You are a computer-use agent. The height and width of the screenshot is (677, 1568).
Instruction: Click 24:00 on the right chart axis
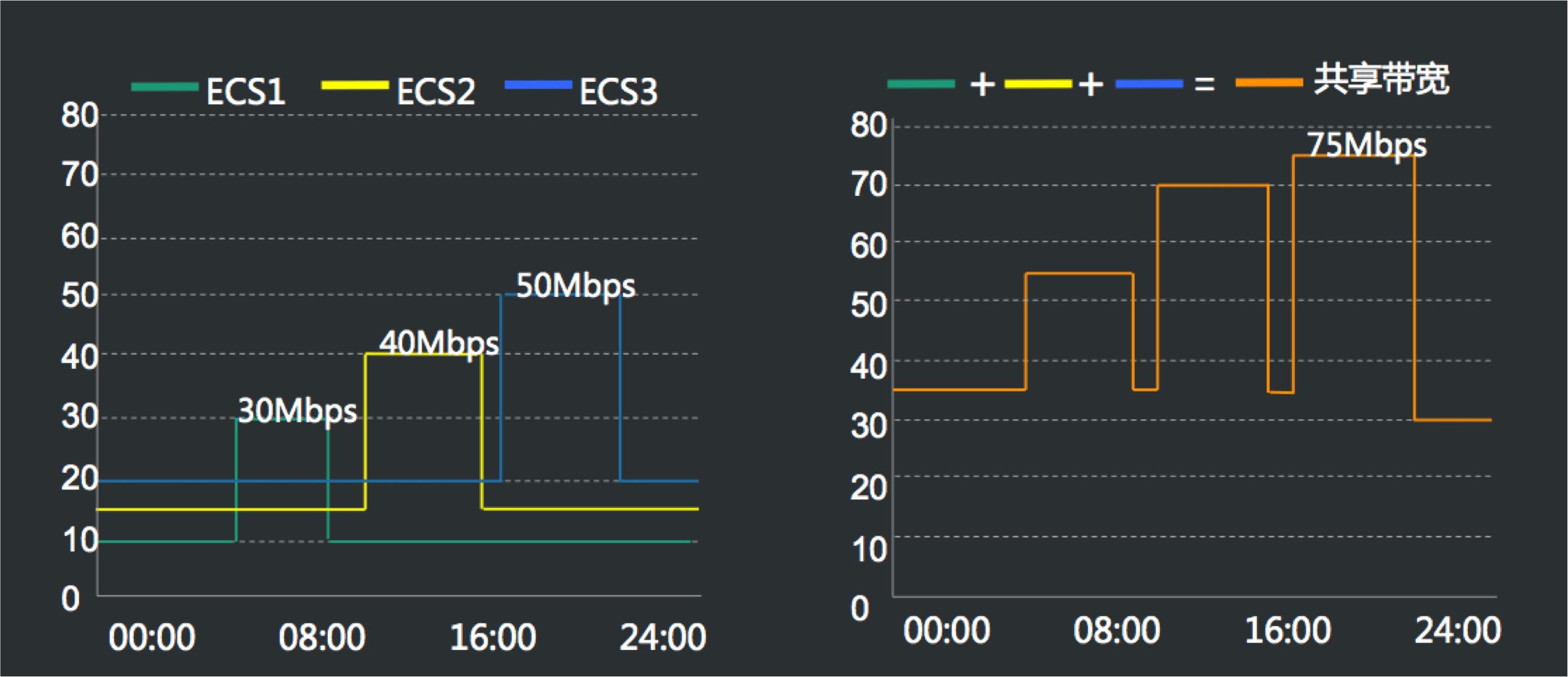(x=1457, y=630)
